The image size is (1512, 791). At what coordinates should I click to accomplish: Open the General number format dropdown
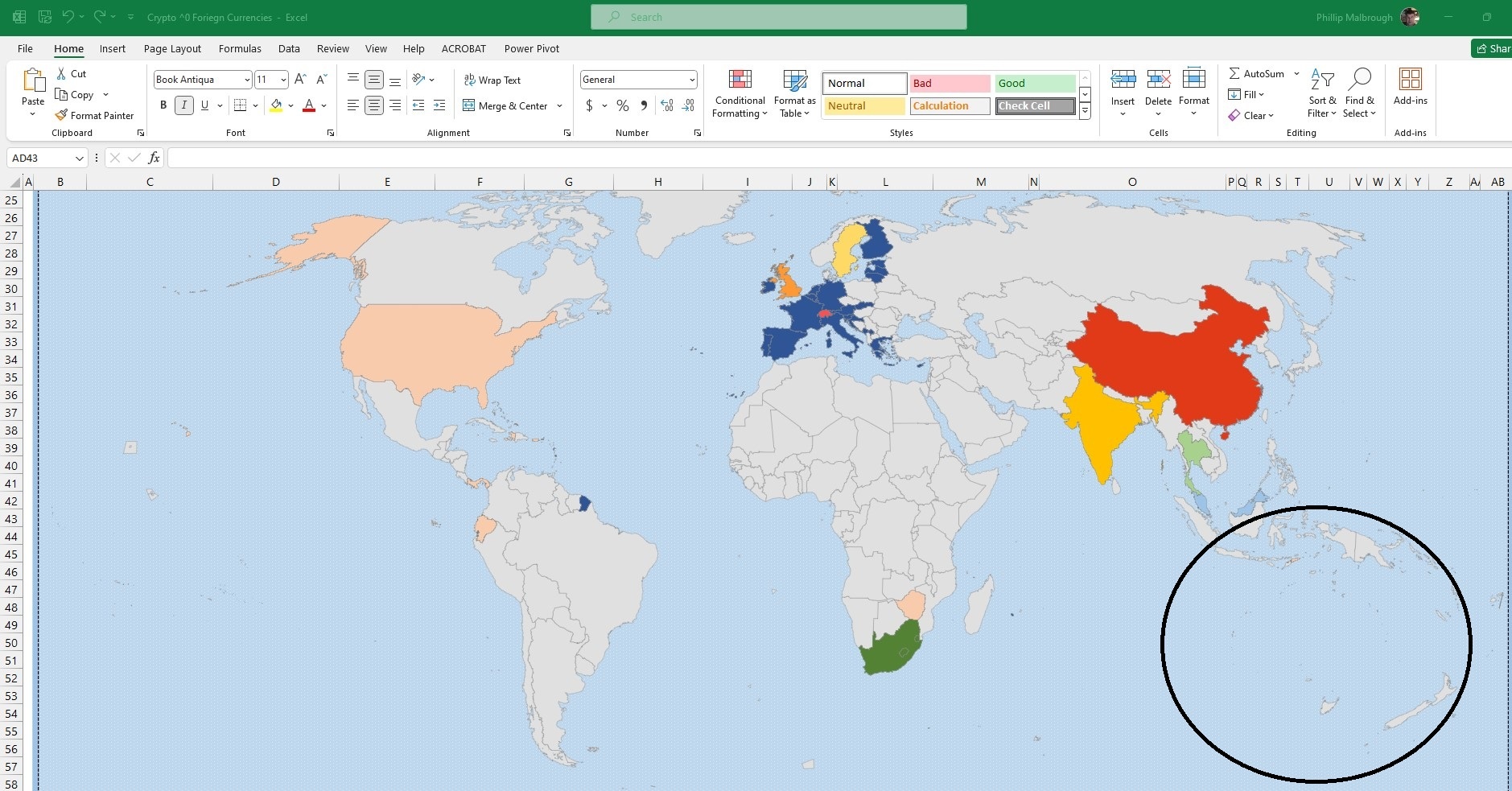[x=692, y=80]
